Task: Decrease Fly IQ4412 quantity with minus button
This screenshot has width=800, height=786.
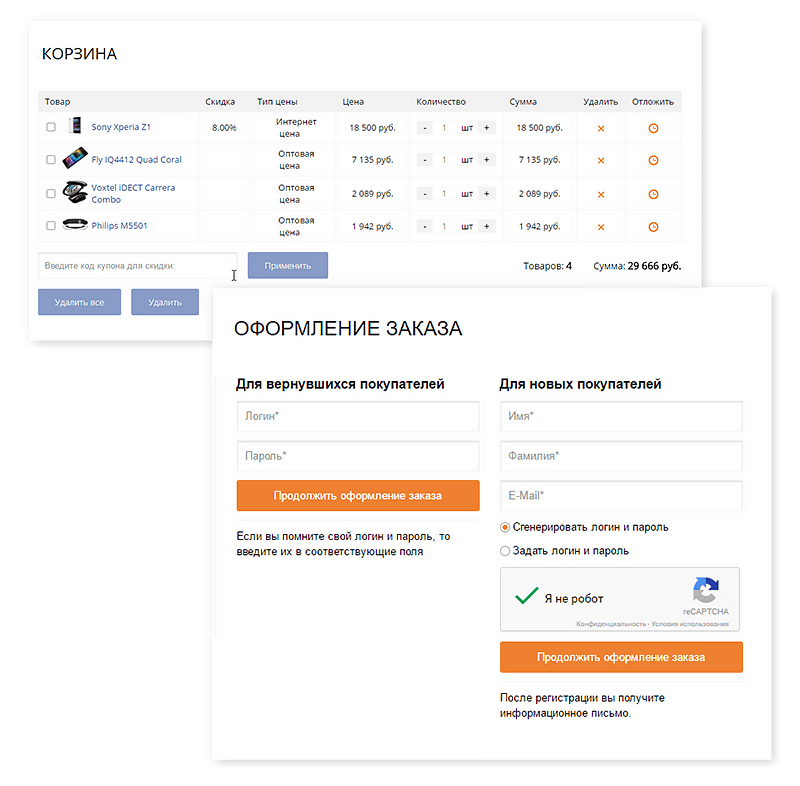Action: [x=424, y=160]
